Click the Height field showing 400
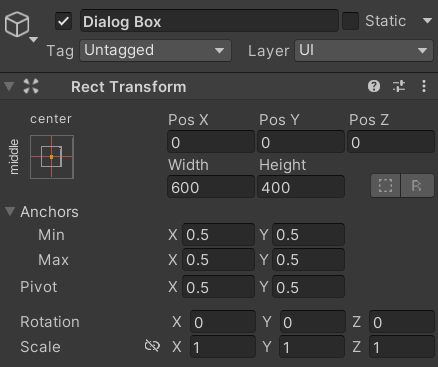Image resolution: width=438 pixels, height=367 pixels. (x=301, y=187)
